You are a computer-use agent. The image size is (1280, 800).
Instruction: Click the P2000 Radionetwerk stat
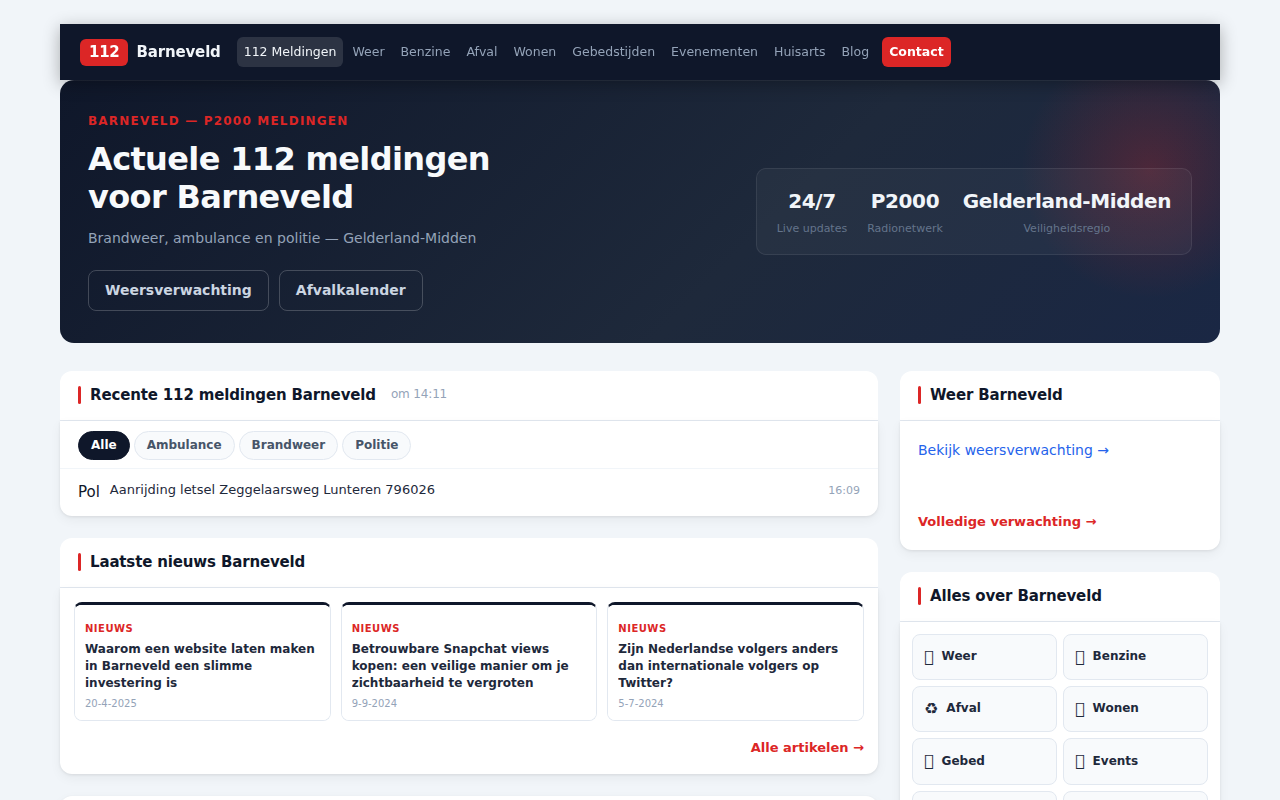pyautogui.click(x=905, y=212)
